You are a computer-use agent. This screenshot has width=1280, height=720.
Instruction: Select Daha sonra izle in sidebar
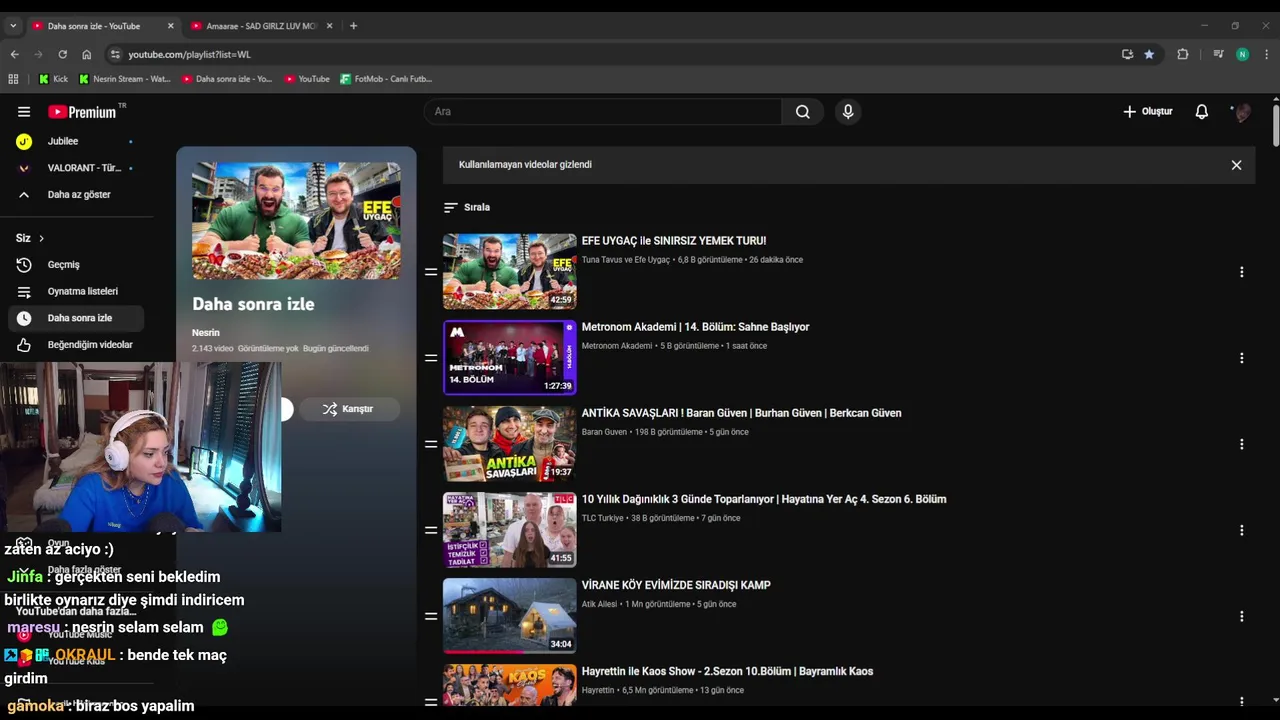click(x=76, y=318)
